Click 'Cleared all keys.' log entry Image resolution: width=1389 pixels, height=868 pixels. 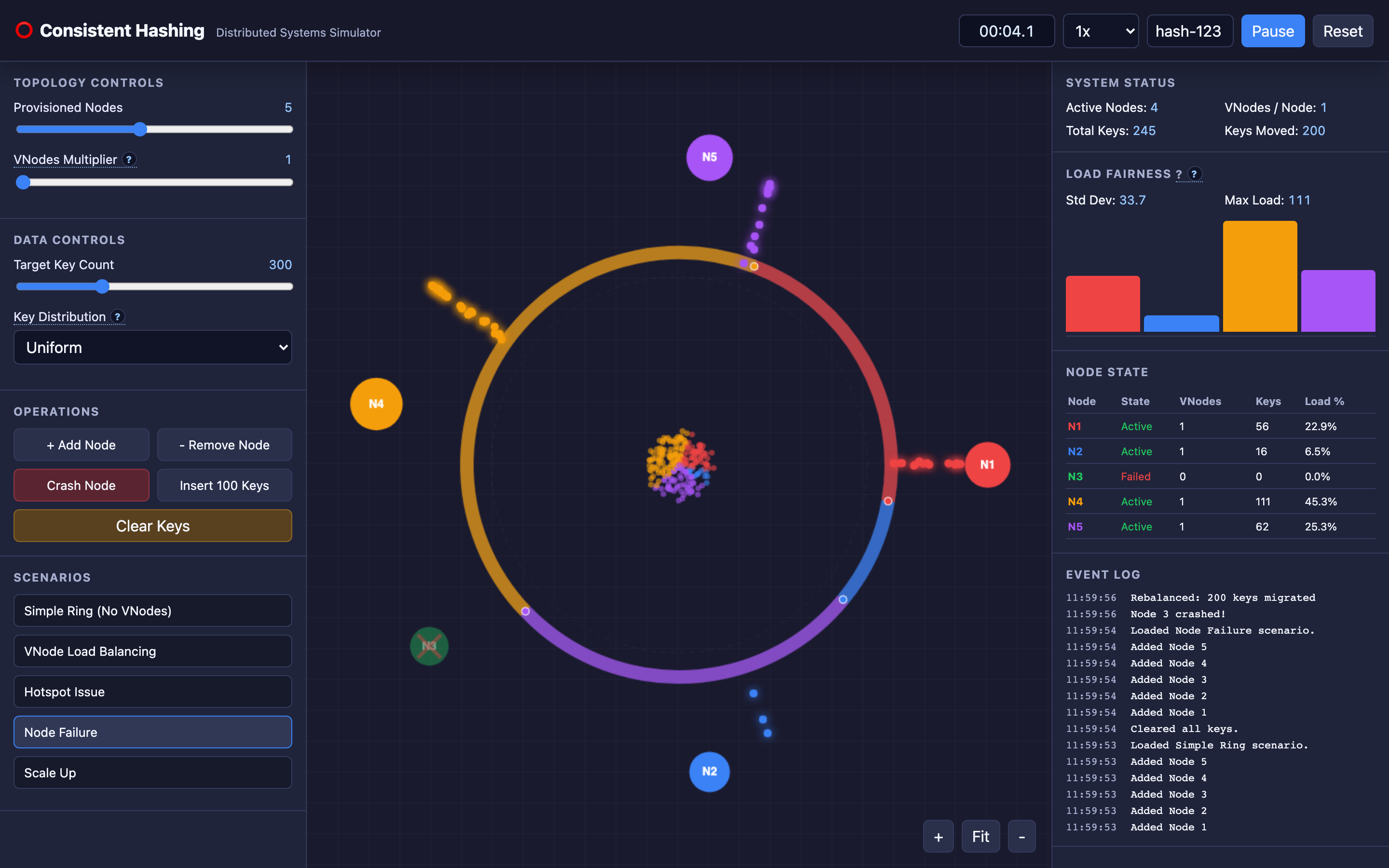point(1184,729)
